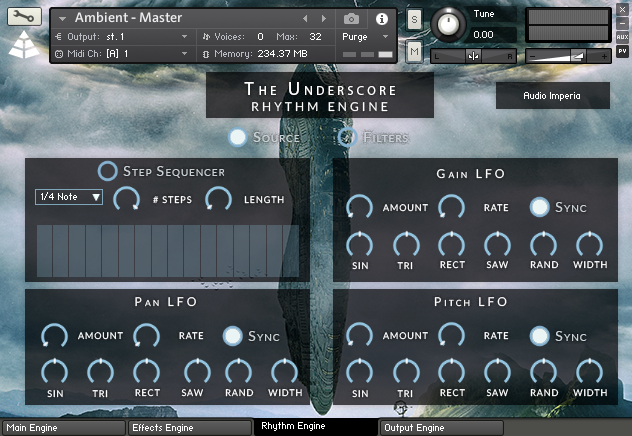Toggle the Step Sequencer on
Image resolution: width=632 pixels, height=436 pixels.
(108, 171)
